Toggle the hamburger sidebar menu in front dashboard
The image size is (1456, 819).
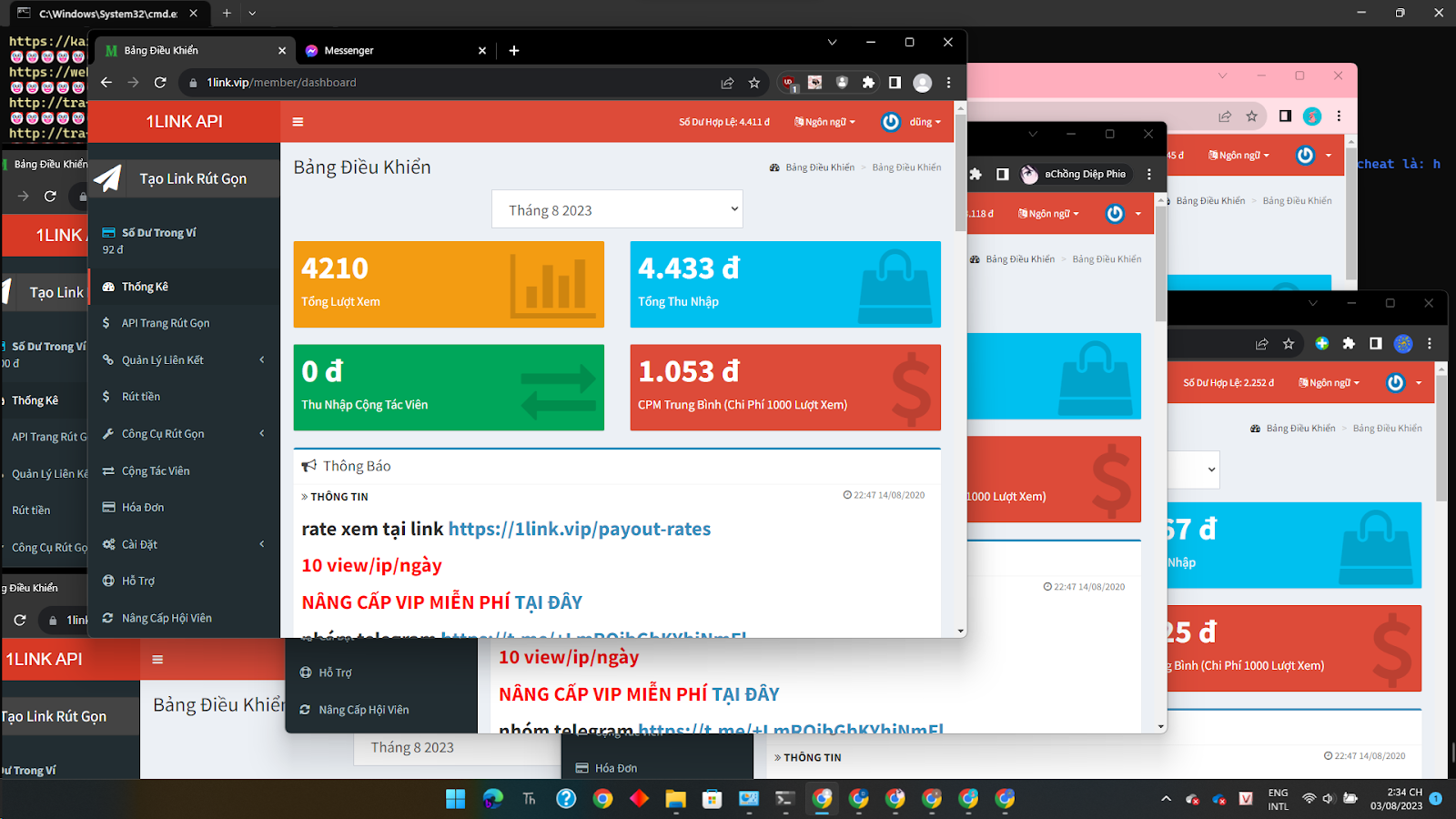click(298, 122)
